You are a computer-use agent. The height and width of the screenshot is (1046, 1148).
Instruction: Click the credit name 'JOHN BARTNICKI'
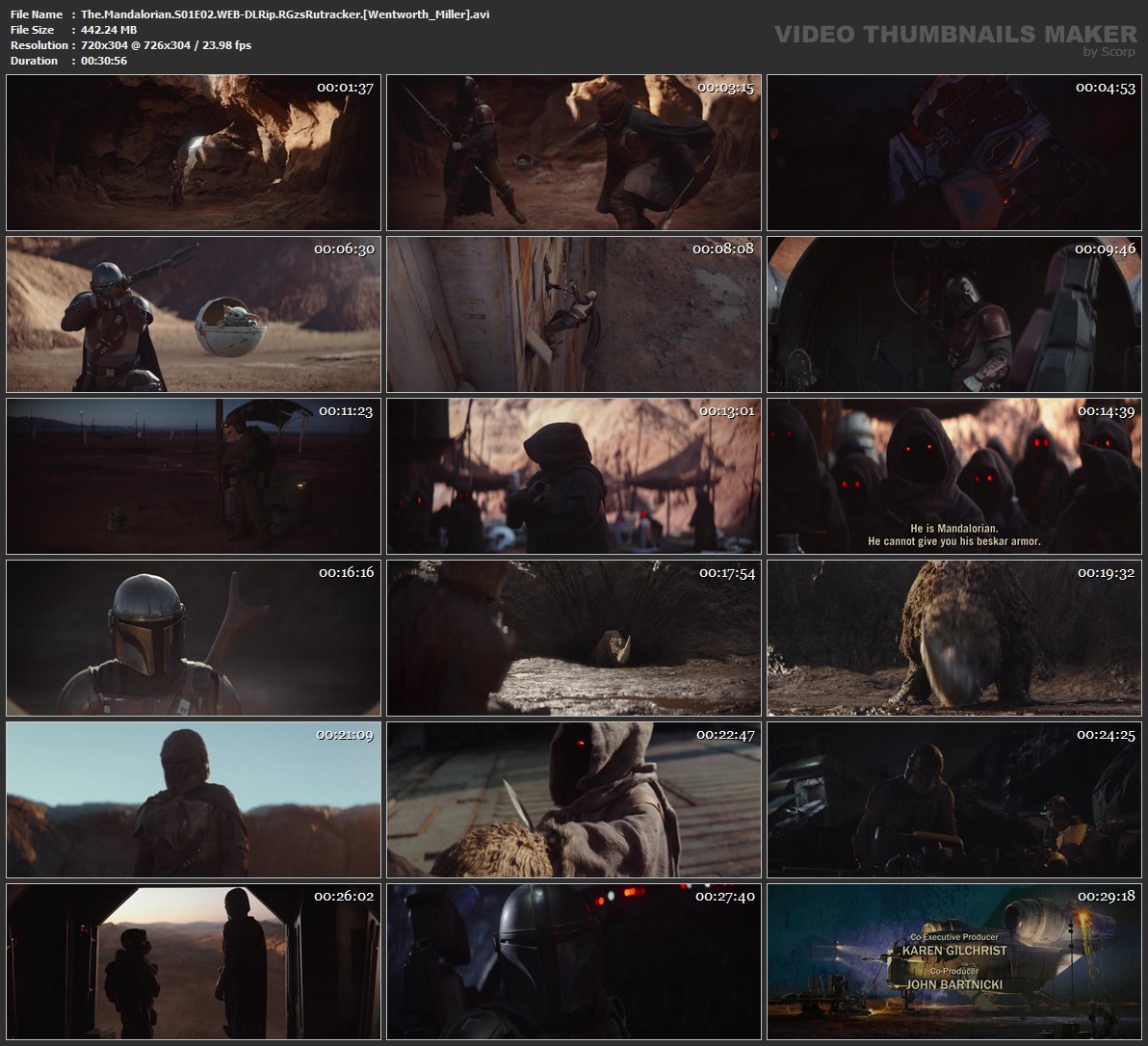954,984
